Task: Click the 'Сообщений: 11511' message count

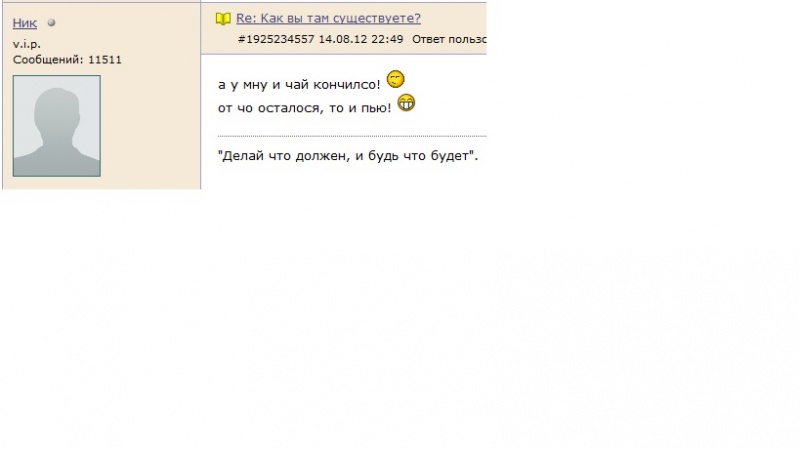Action: pyautogui.click(x=67, y=60)
